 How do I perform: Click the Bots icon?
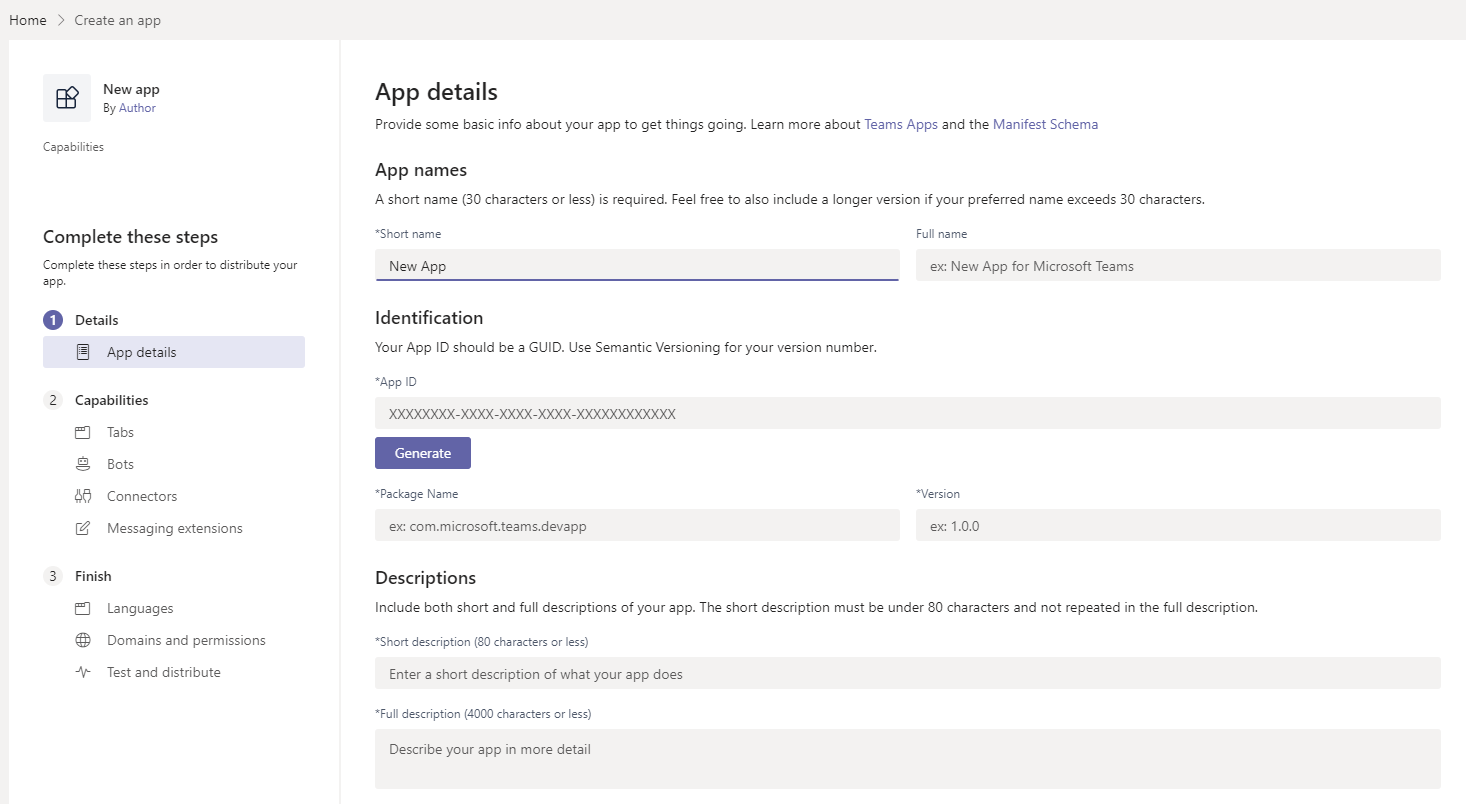click(x=83, y=464)
